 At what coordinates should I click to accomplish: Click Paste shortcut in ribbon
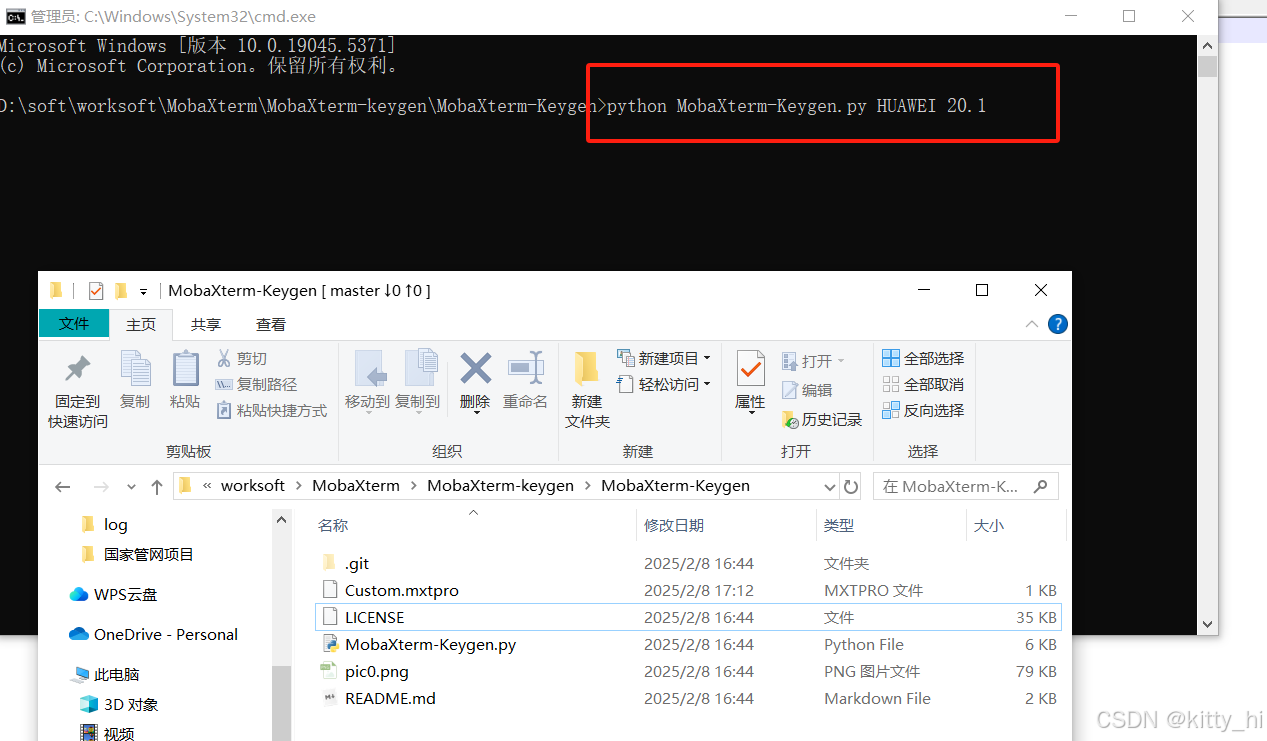coord(271,410)
